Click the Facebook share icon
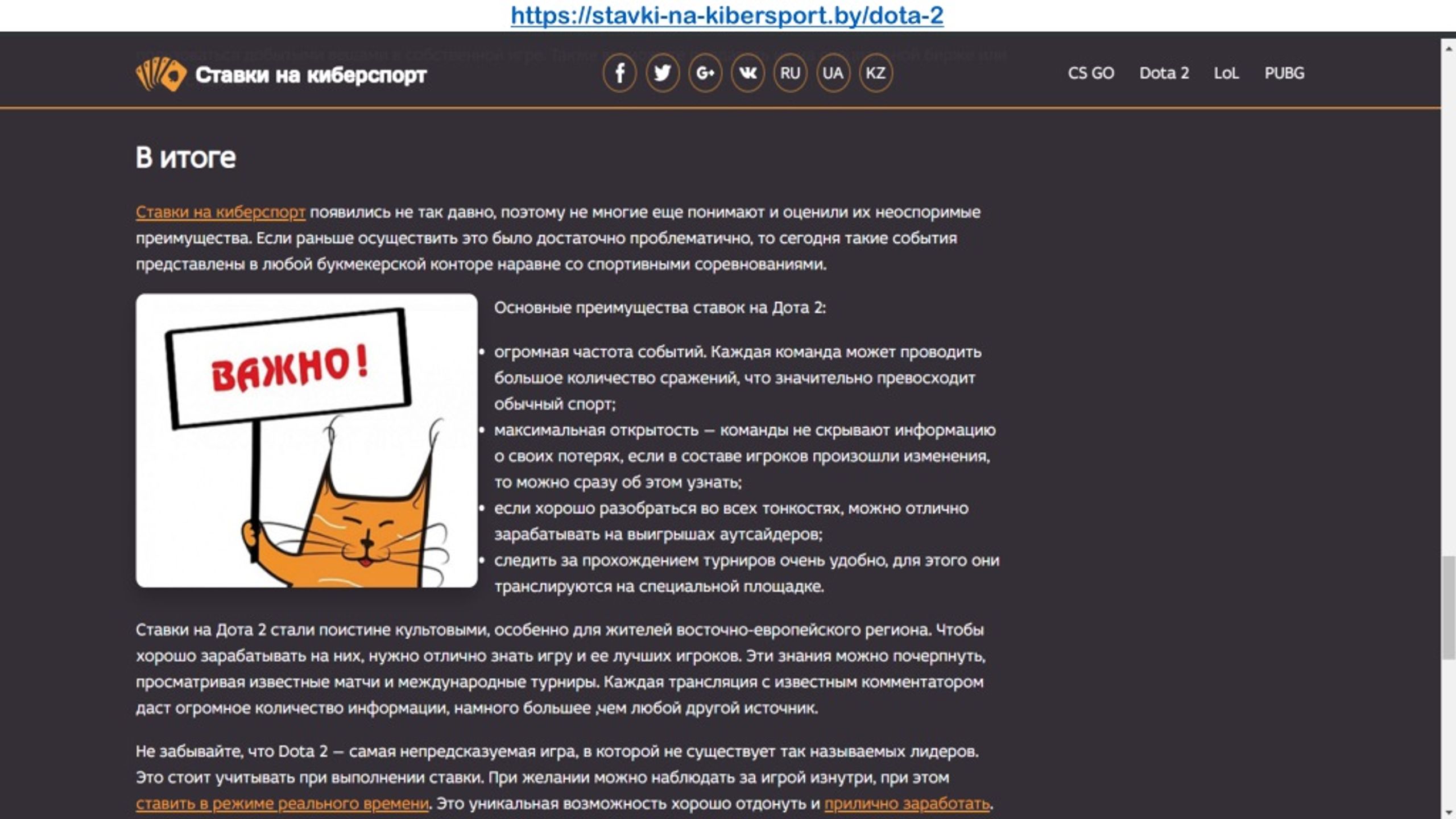This screenshot has height=819, width=1456. point(619,73)
